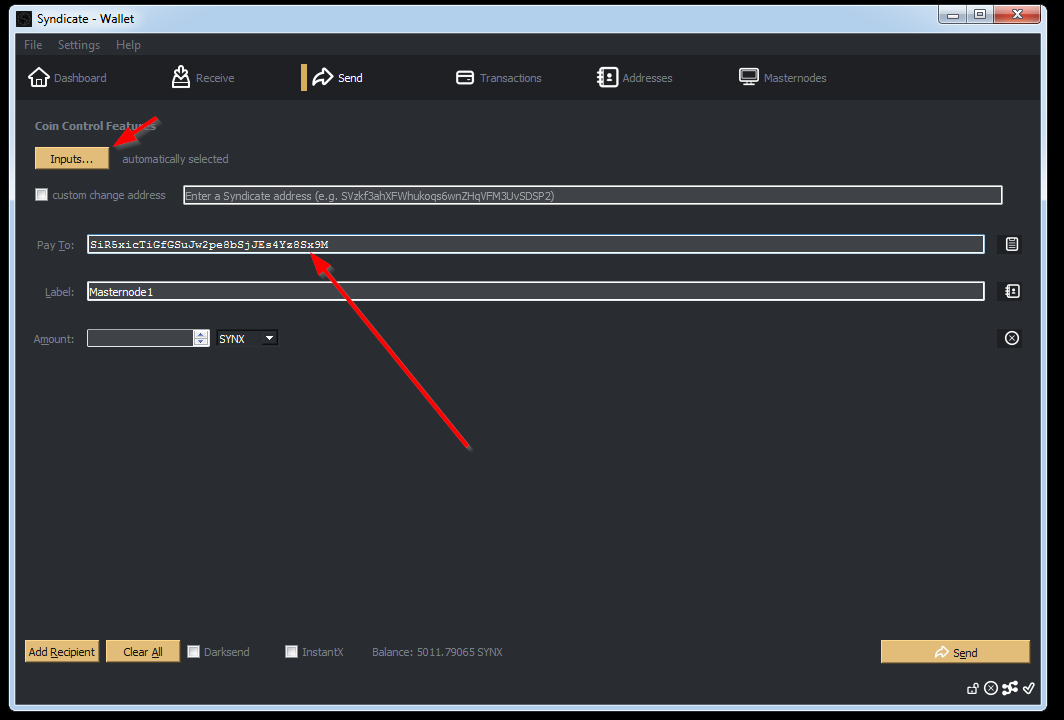Screen dimensions: 1064x720
Task: Click the Pay To address field
Action: pyautogui.click(x=535, y=244)
